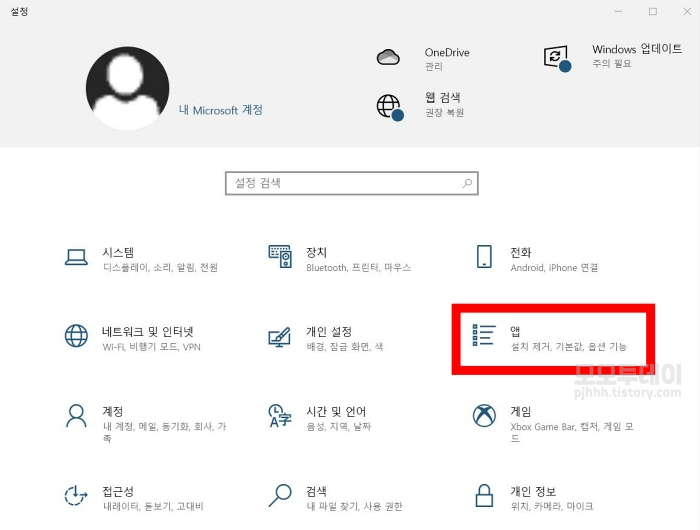Viewport: 700px width, 530px height.
Task: Open the 접근성 icon
Action: coord(76,496)
